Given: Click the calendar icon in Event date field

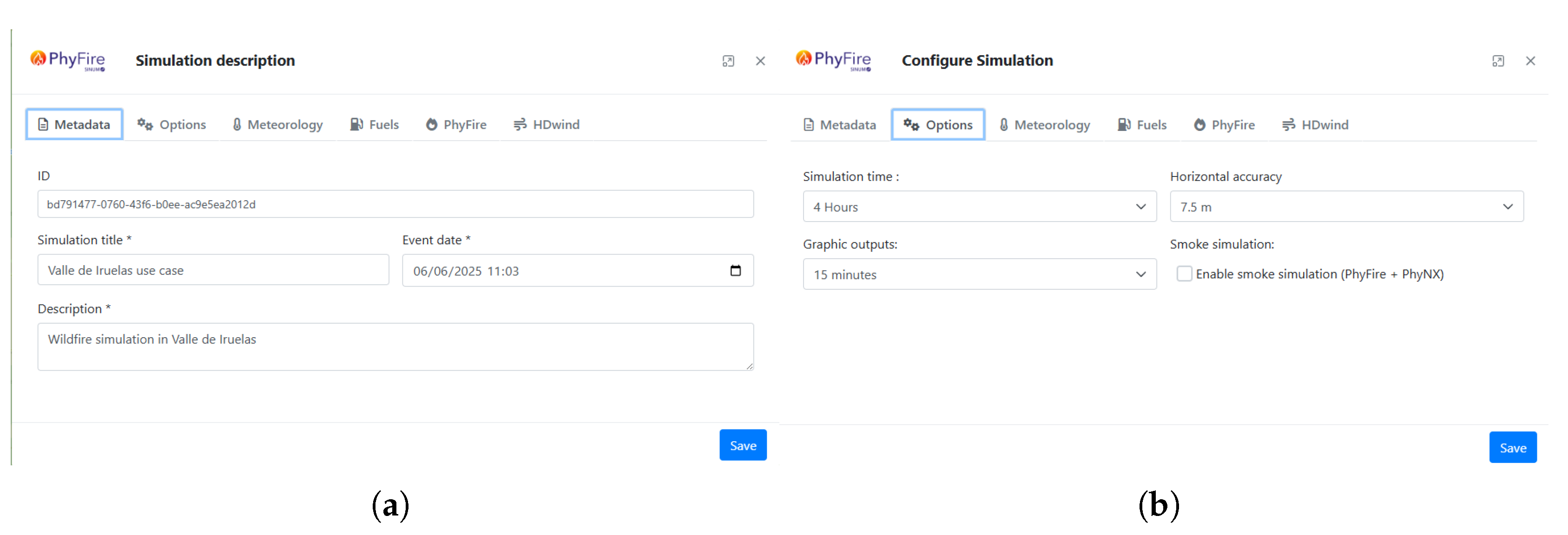Looking at the screenshot, I should [x=735, y=271].
